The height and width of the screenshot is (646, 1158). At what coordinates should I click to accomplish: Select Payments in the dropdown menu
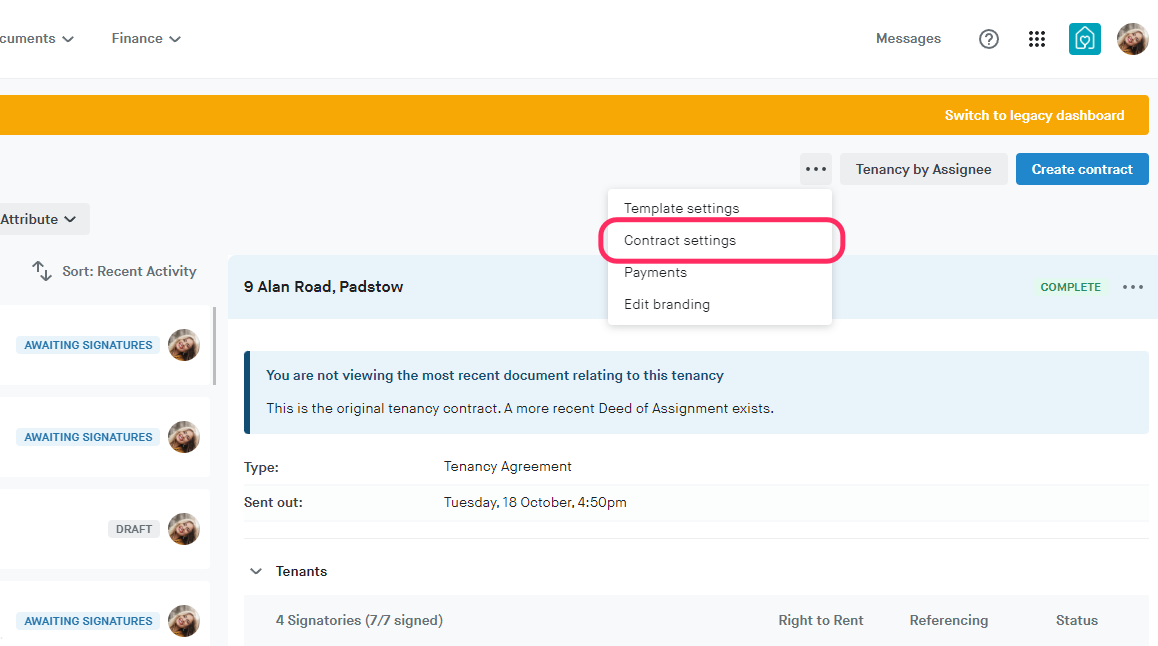[655, 272]
